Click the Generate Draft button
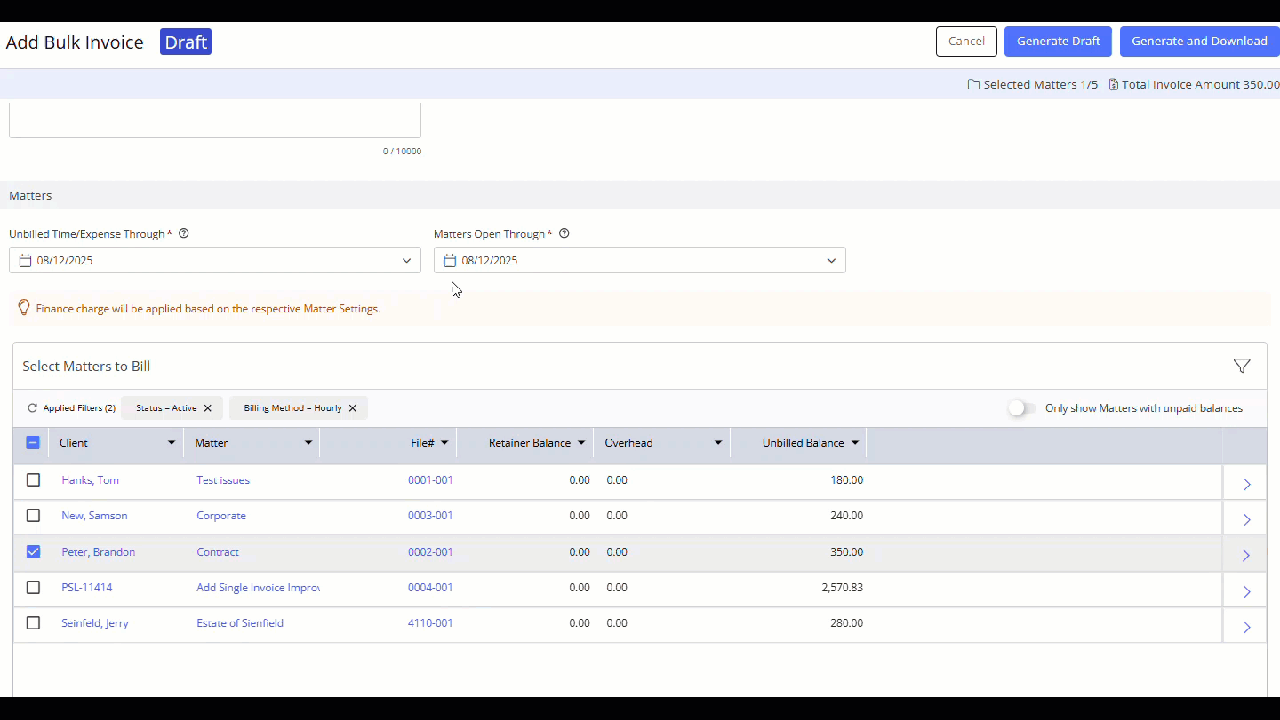 pos(1058,41)
